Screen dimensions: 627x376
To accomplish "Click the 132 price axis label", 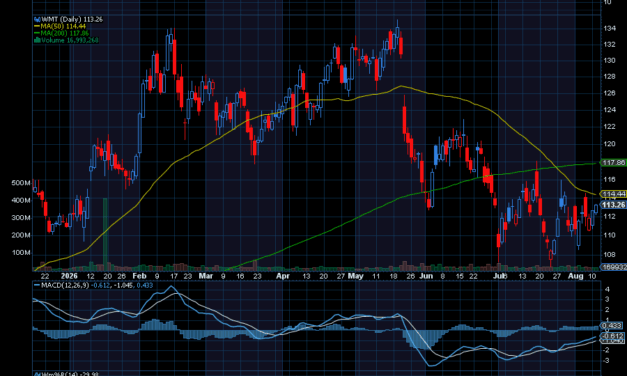I will 609,44.
